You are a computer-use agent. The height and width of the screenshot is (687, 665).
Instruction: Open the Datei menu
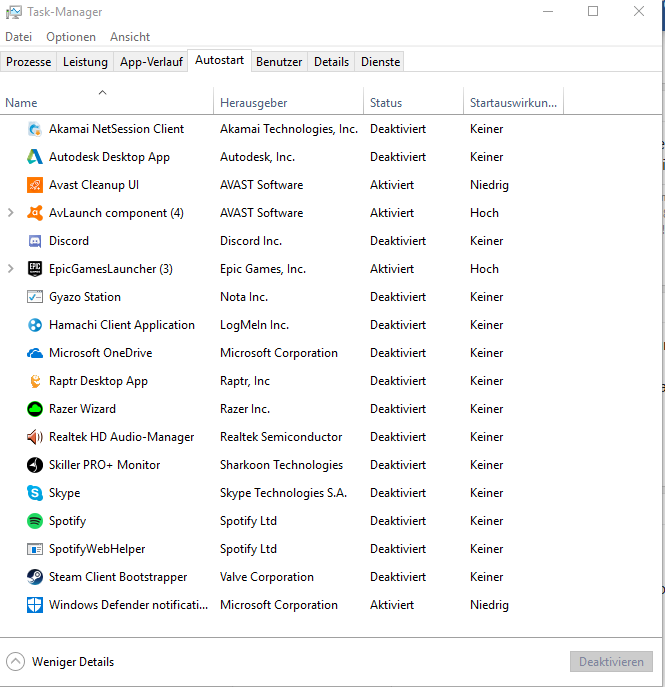coord(18,37)
